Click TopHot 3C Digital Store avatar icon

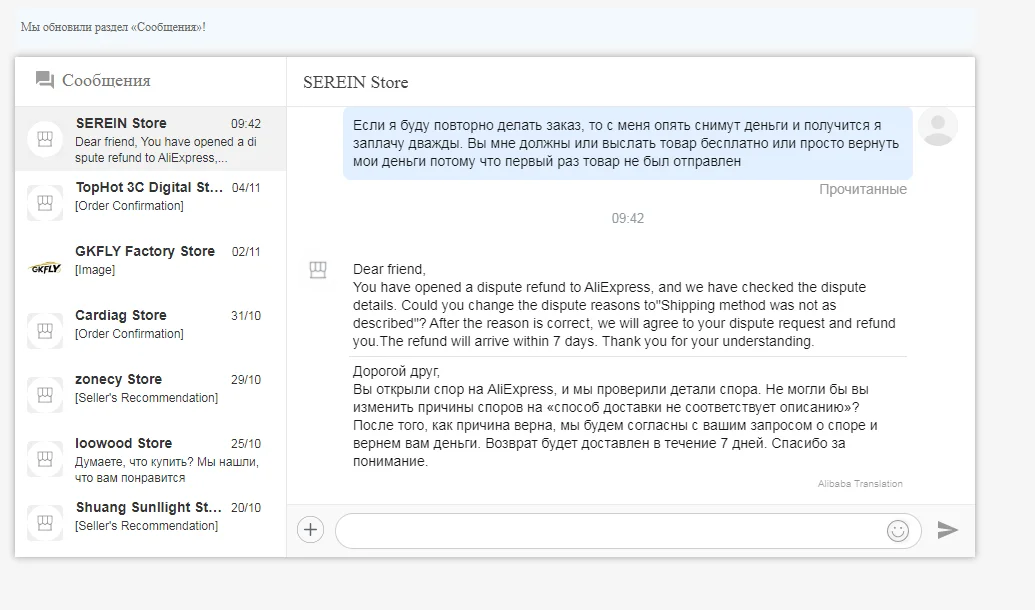click(45, 203)
